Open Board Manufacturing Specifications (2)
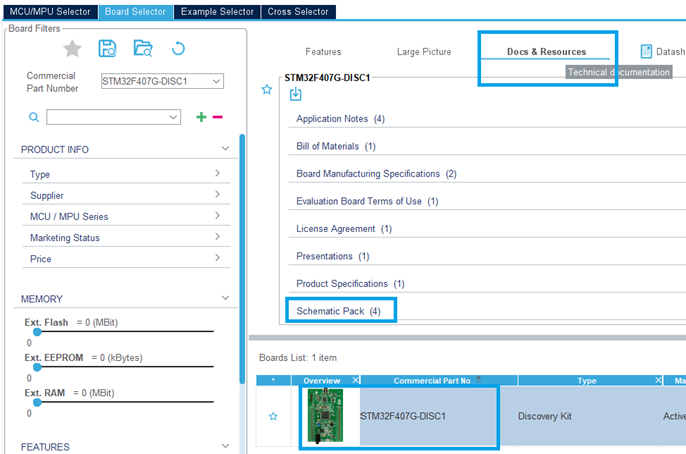Screen dimensions: 686x454 [x=376, y=174]
